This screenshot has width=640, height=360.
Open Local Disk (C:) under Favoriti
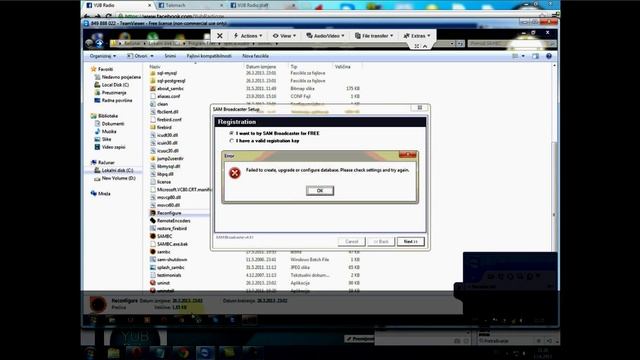point(111,84)
